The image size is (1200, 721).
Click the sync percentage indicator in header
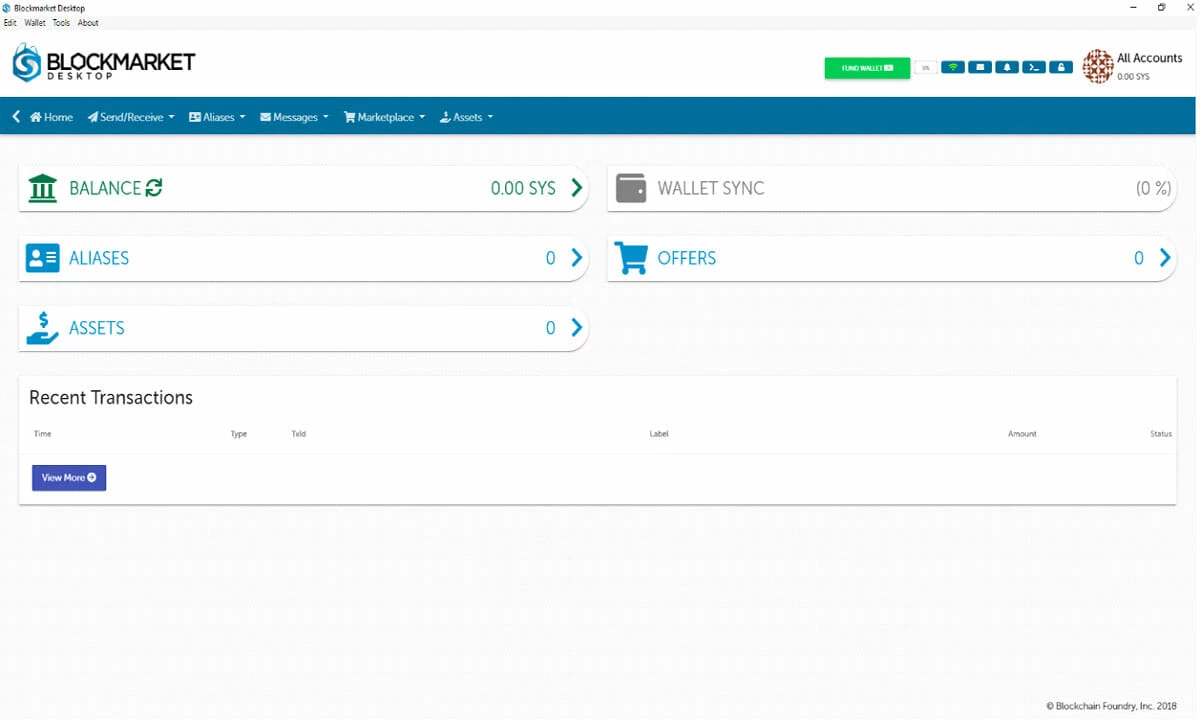(925, 68)
